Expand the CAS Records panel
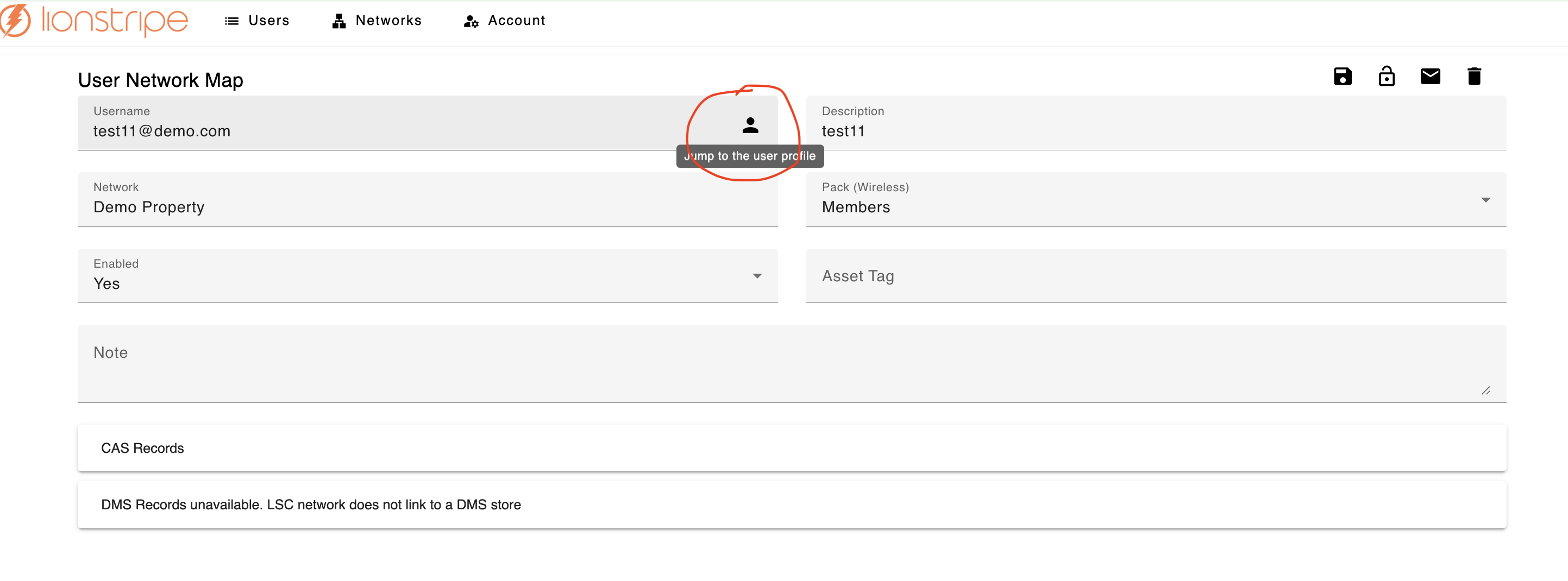Image resolution: width=1568 pixels, height=581 pixels. pyautogui.click(x=791, y=448)
